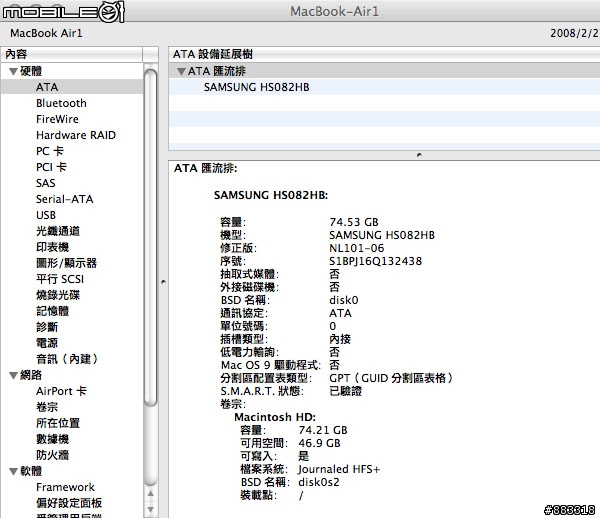Screen dimensions: 600x518
Task: Click the disk0 BSD name value
Action: pos(344,300)
